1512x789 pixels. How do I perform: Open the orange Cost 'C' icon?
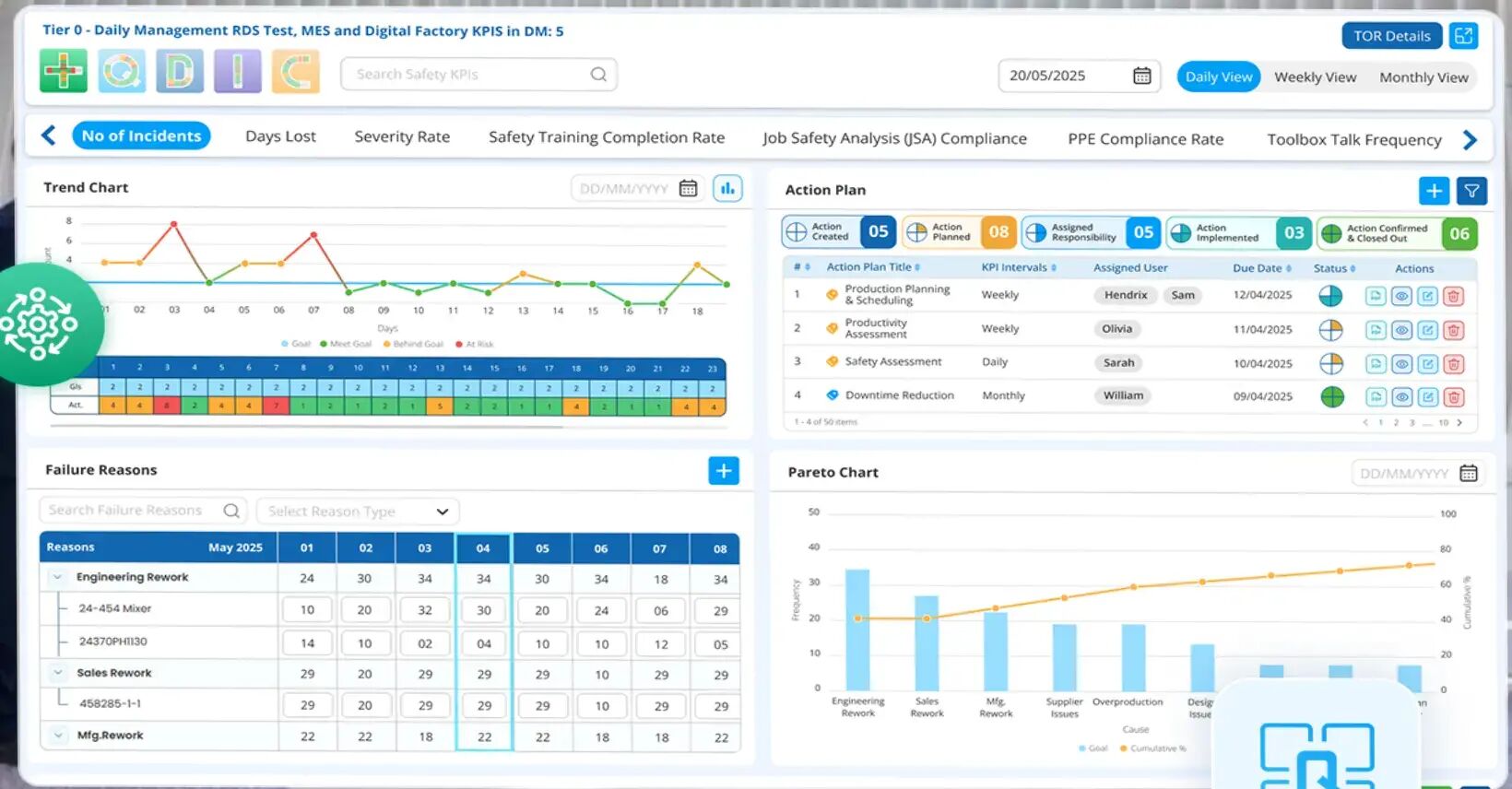click(x=295, y=71)
